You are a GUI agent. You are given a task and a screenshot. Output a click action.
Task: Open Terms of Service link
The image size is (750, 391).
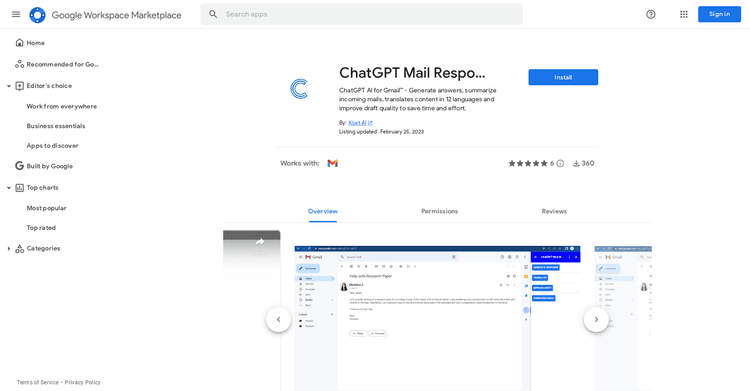(38, 382)
